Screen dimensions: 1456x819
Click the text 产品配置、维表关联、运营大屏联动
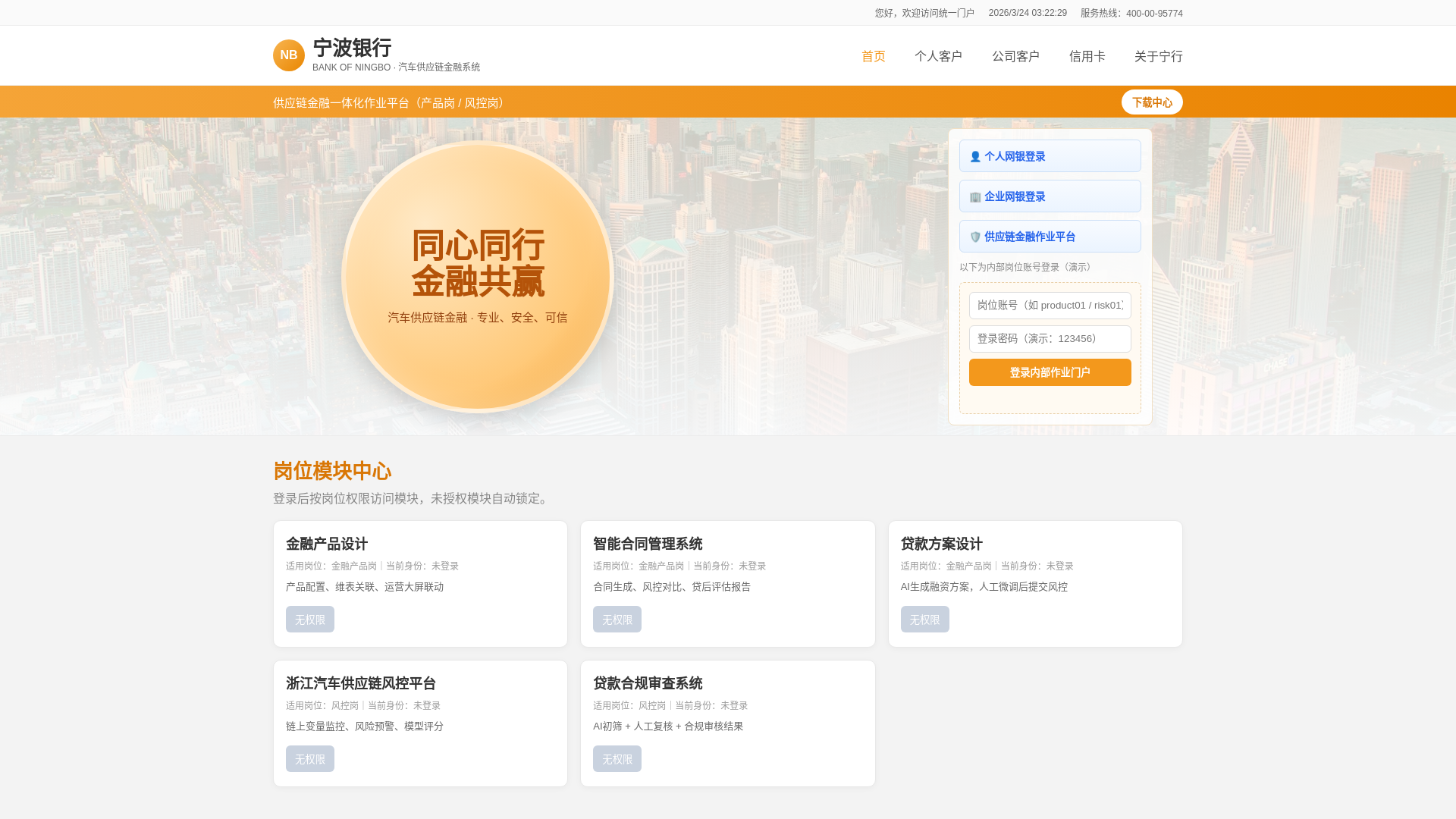click(x=365, y=587)
